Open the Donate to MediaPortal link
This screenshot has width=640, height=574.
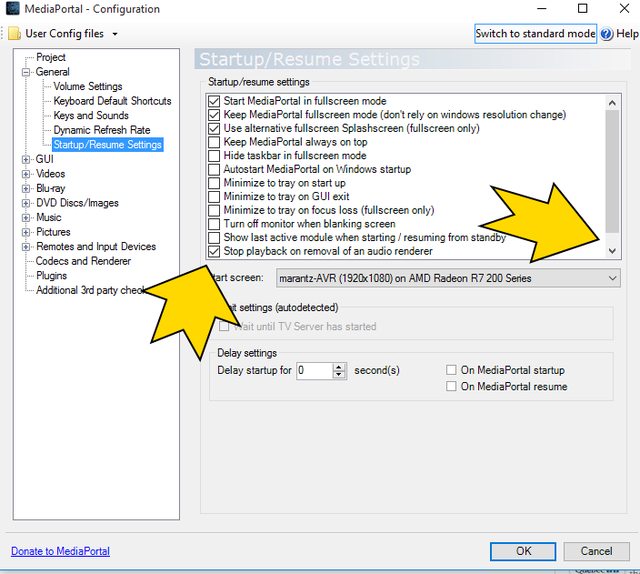(x=60, y=551)
